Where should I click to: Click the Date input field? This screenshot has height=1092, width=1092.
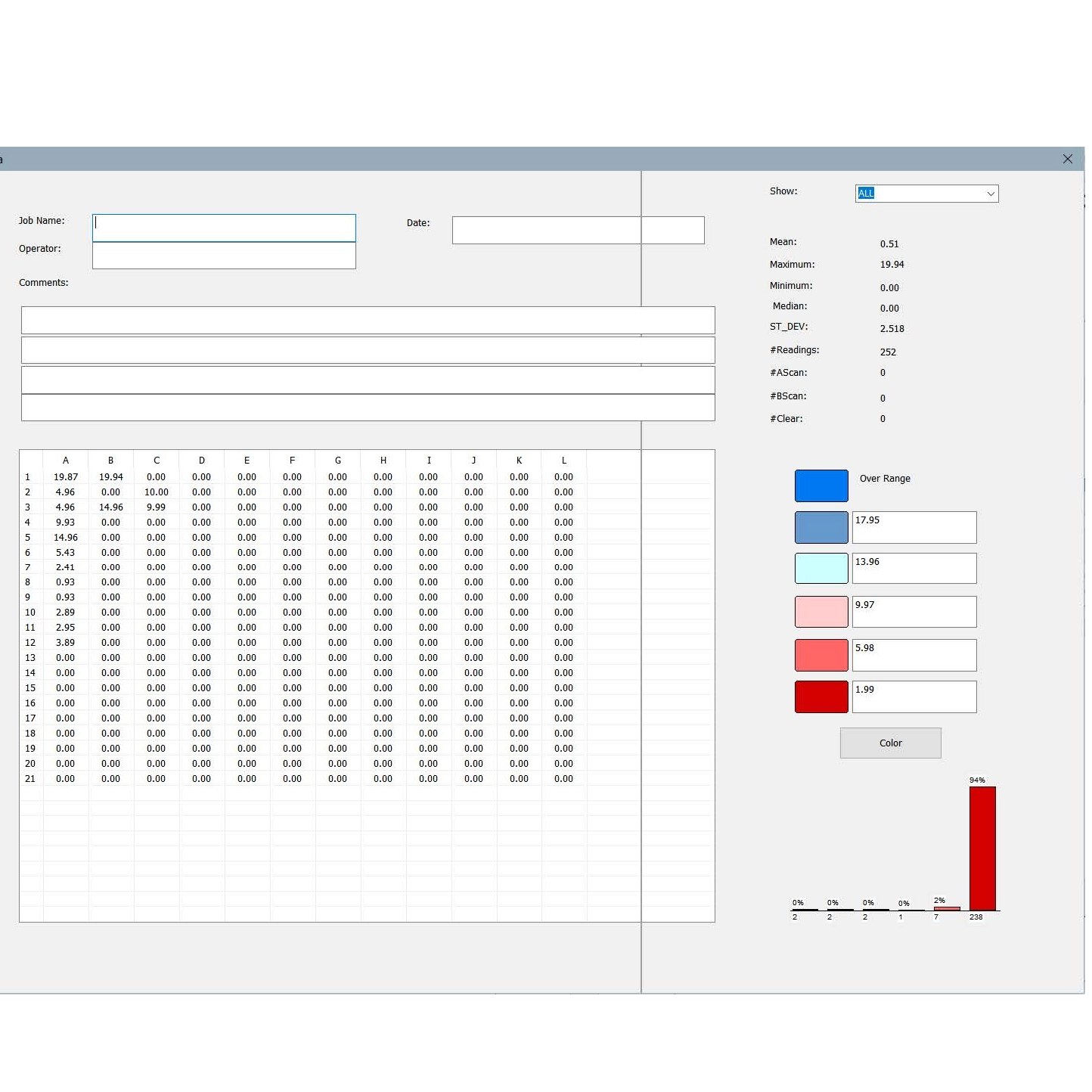click(578, 230)
